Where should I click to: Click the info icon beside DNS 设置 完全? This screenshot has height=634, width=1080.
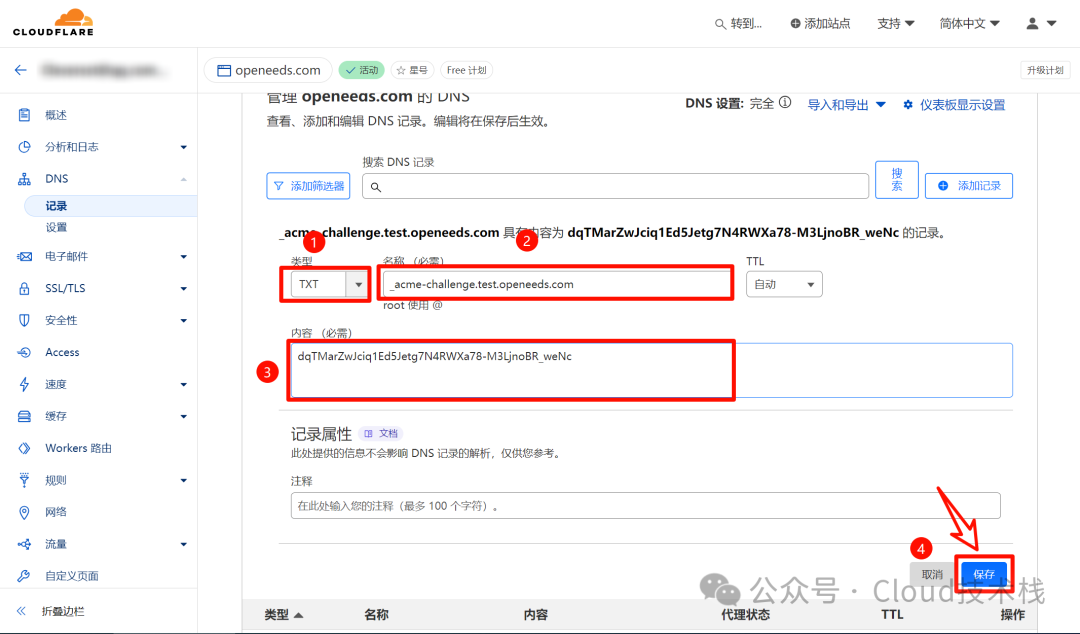click(x=785, y=103)
